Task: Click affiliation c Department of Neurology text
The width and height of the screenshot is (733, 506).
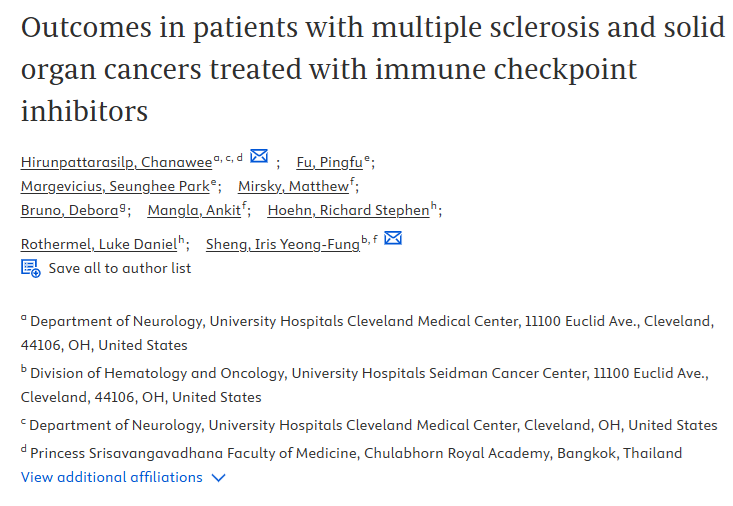Action: point(369,425)
